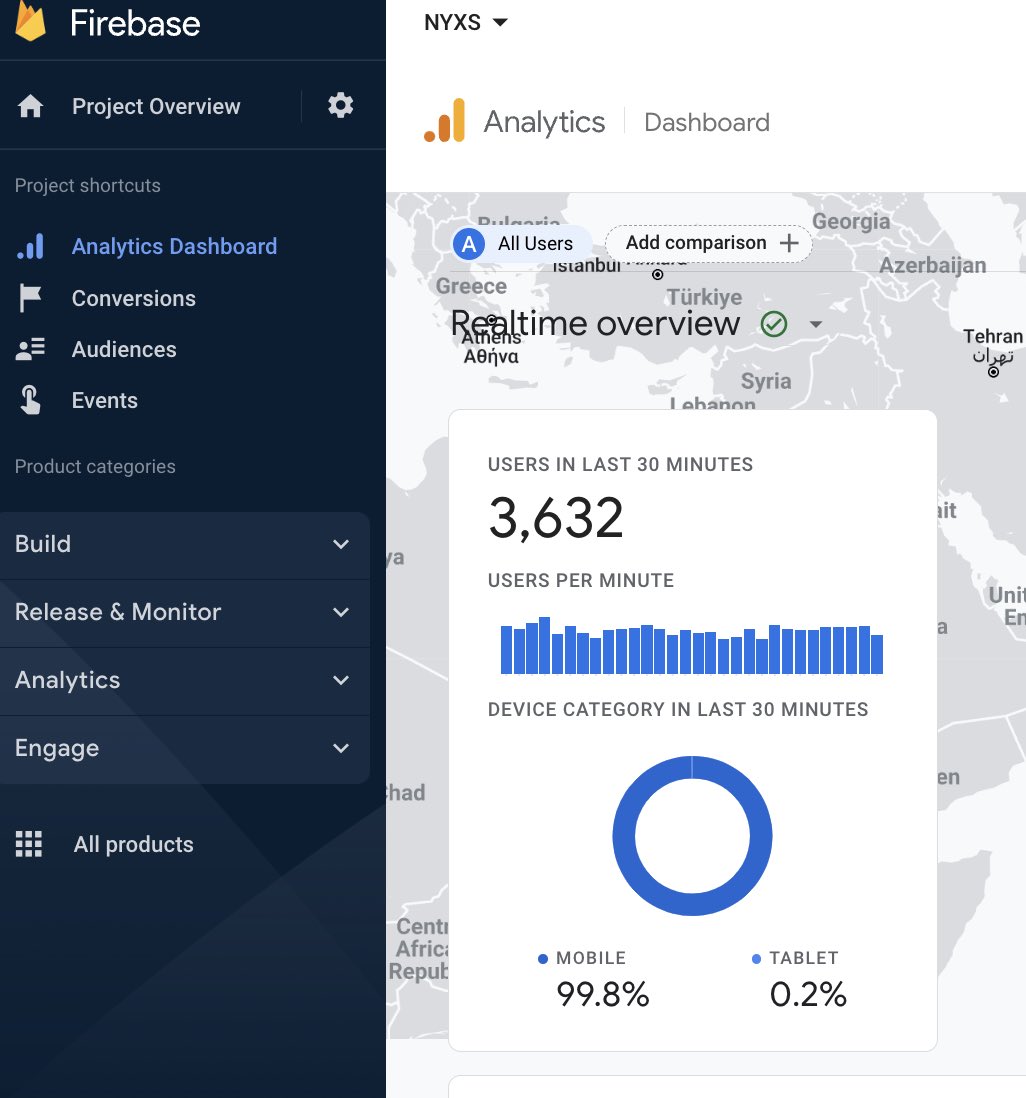Navigate to Events
The image size is (1026, 1098).
(104, 401)
